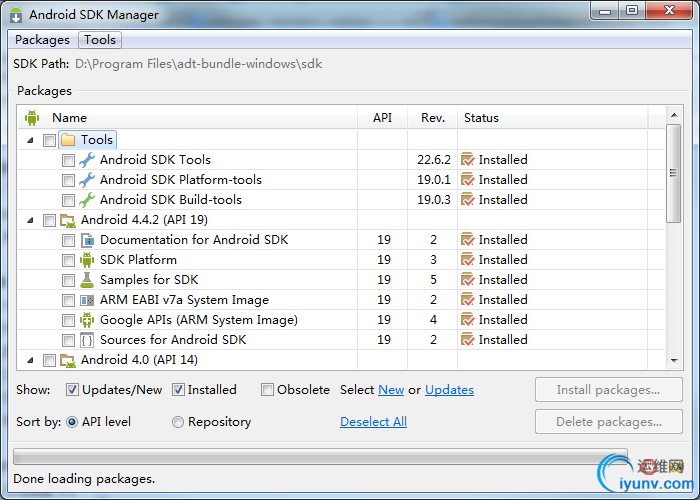Screen dimensions: 700x500
Task: Click the Install packages button
Action: point(608,390)
